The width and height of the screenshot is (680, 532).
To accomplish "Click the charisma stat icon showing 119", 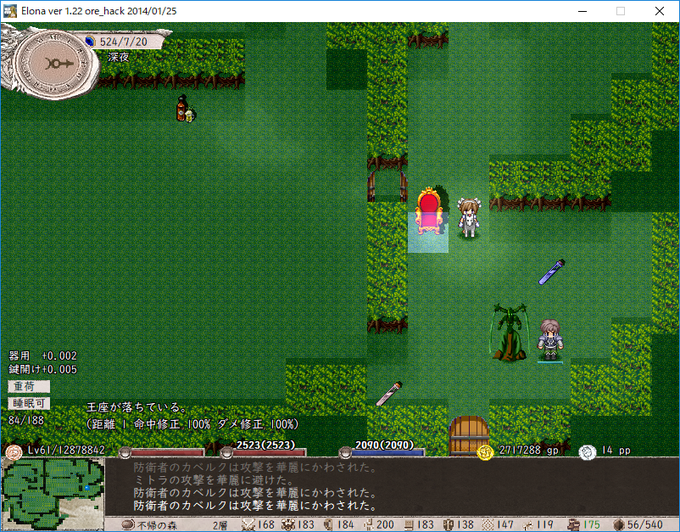I will tap(528, 525).
